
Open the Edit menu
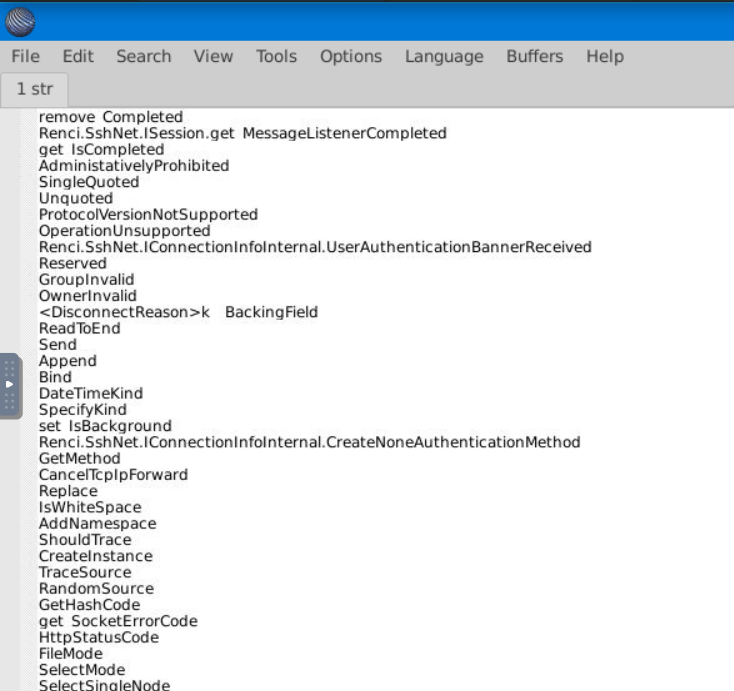point(78,57)
